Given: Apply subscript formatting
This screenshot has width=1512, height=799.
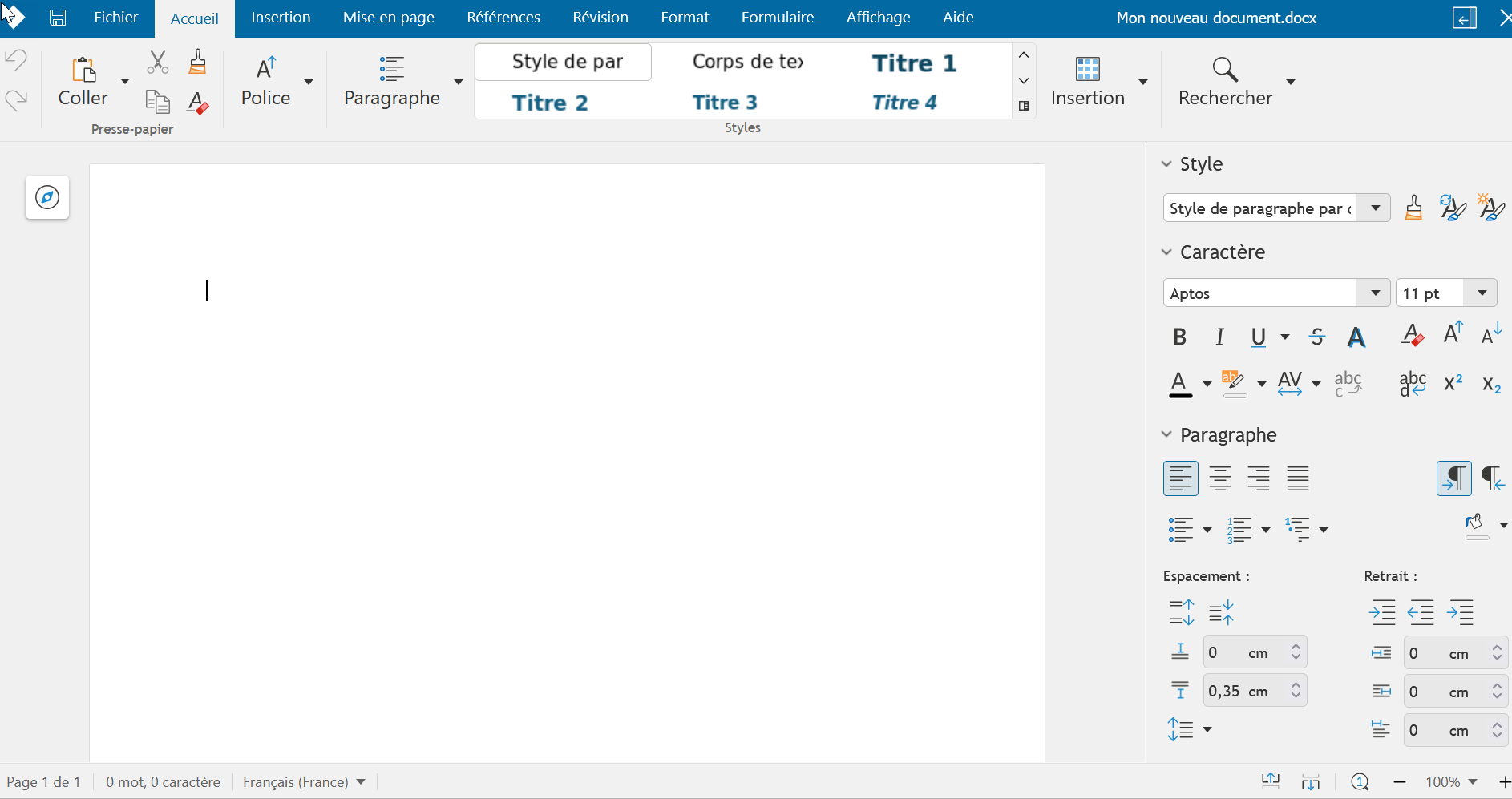Looking at the screenshot, I should click(x=1491, y=385).
